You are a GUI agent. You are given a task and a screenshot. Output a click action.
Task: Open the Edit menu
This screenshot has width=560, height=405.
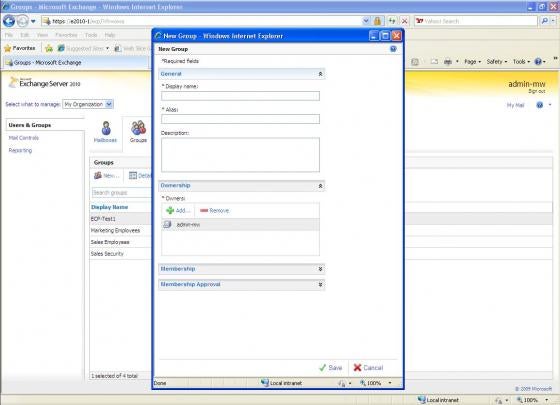(x=25, y=35)
